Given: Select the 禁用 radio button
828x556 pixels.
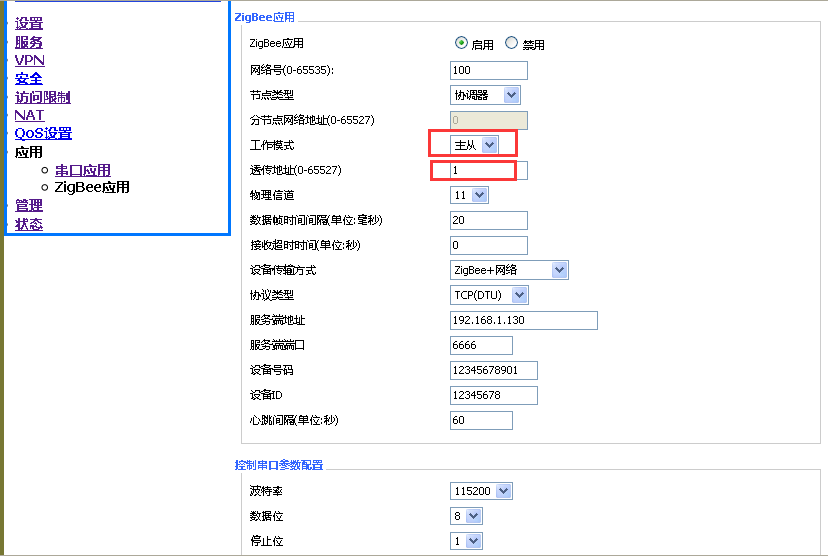Looking at the screenshot, I should point(511,43).
